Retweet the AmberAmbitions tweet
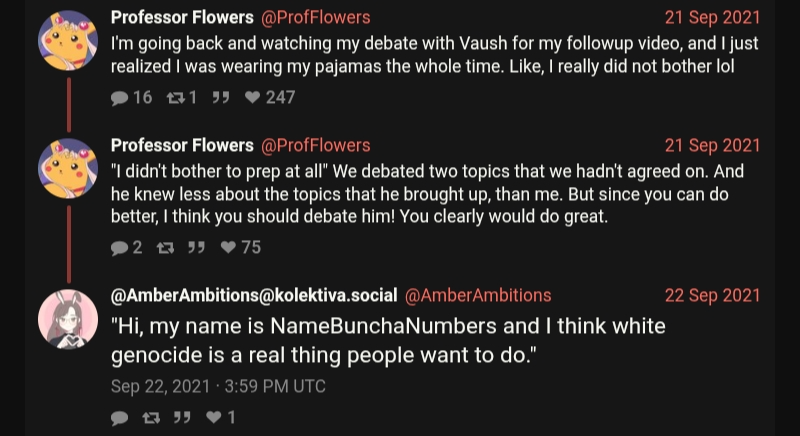 coord(151,418)
